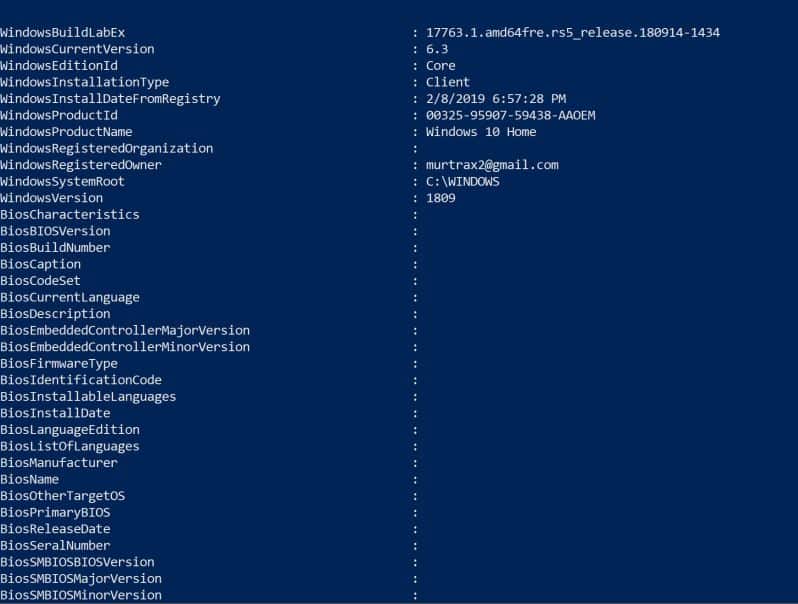Select the WindowsEditionId value Core

pyautogui.click(x=441, y=66)
